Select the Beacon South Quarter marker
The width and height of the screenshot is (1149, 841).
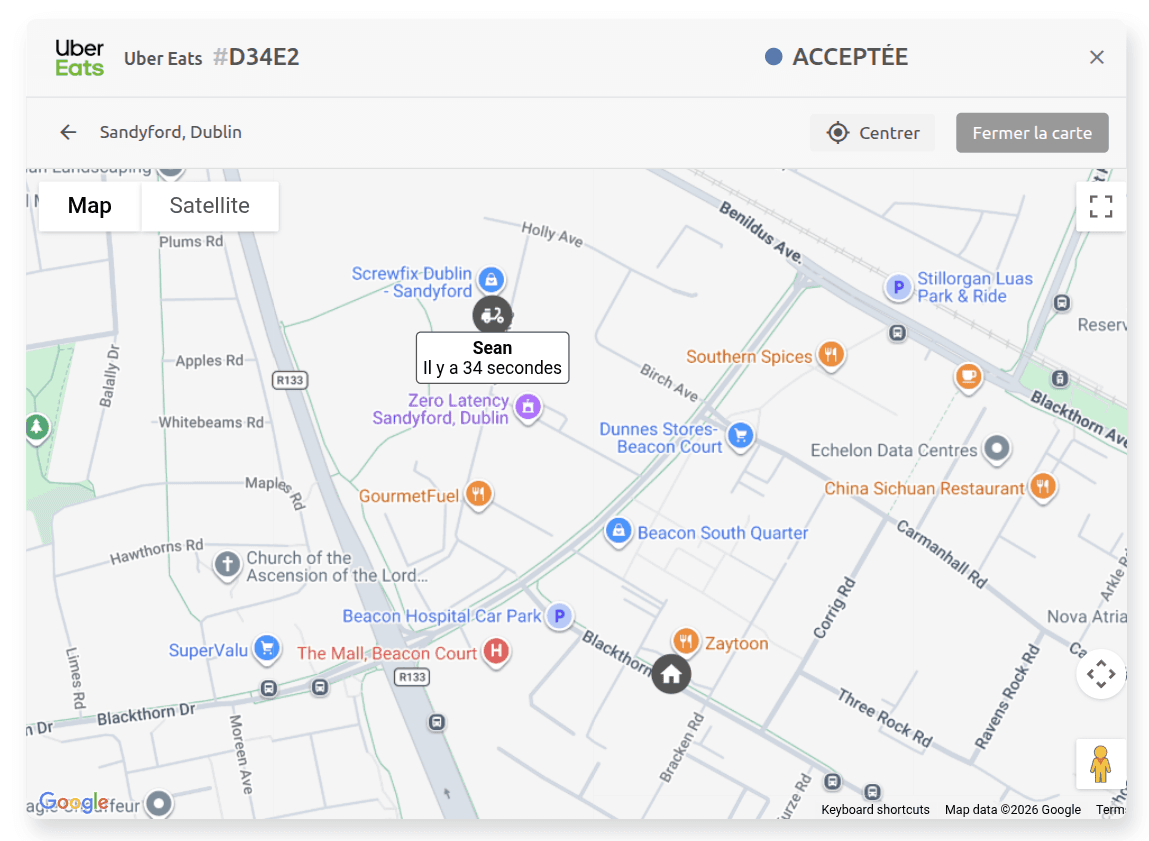click(x=618, y=532)
